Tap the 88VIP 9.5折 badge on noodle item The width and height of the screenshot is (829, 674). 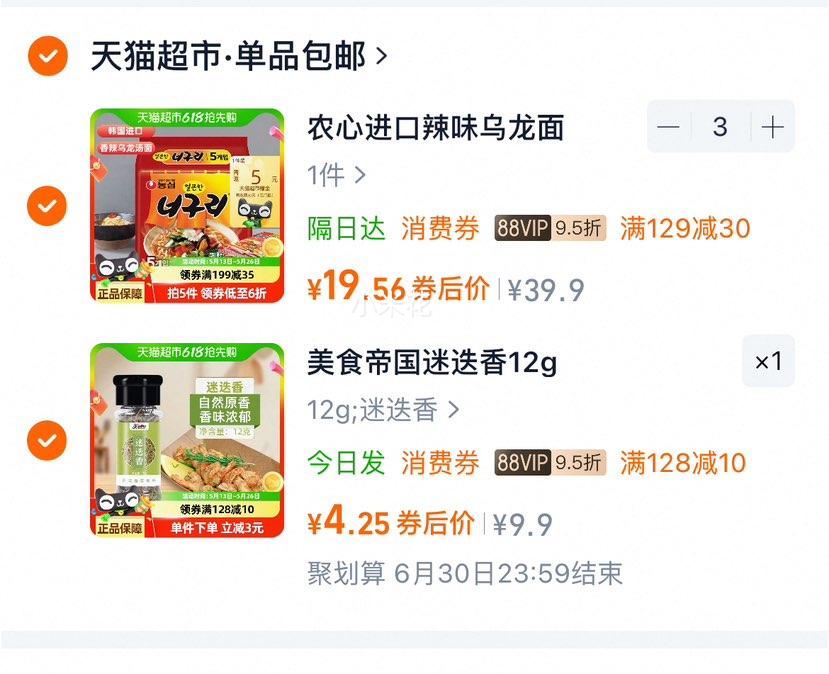point(550,228)
